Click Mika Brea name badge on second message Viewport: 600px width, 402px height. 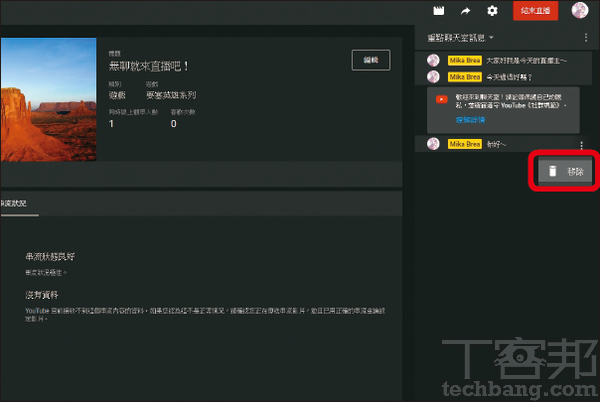[x=465, y=77]
